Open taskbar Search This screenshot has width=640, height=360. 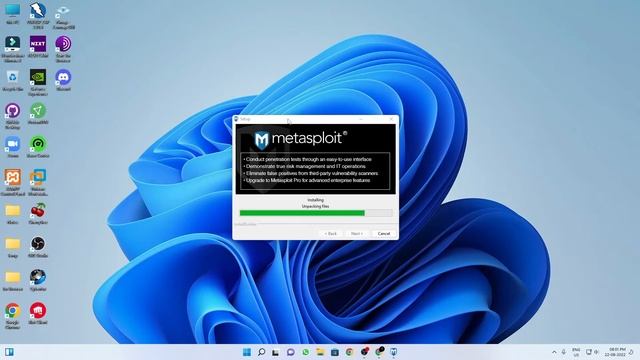[x=262, y=352]
